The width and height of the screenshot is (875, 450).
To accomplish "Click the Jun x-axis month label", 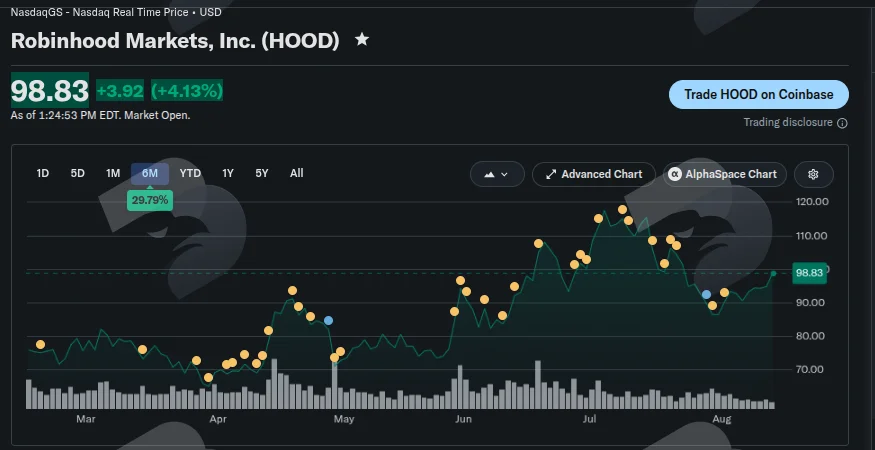I will (463, 419).
